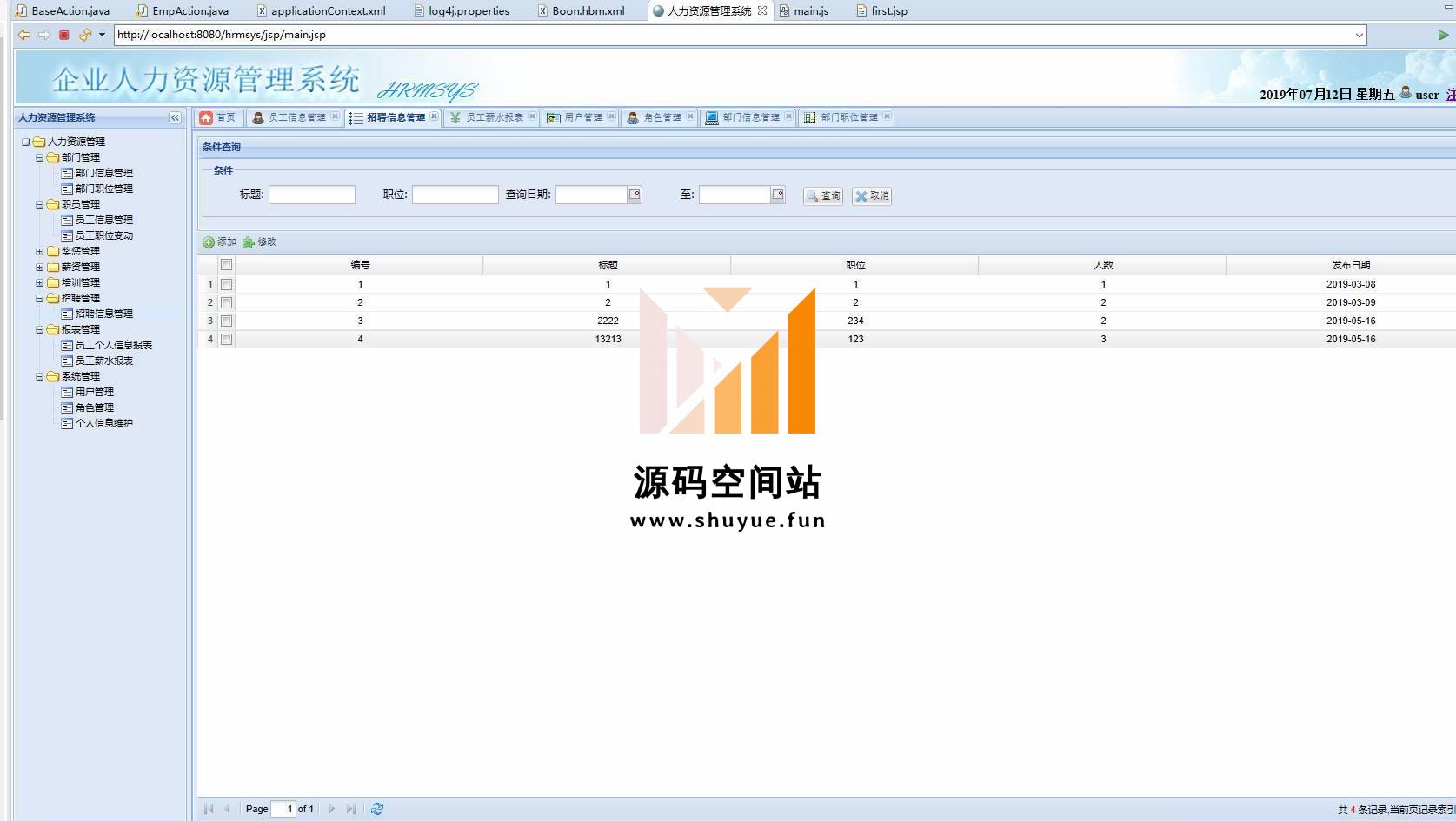Stop page loading with the red stop icon
The image size is (1456, 821).
tap(63, 35)
